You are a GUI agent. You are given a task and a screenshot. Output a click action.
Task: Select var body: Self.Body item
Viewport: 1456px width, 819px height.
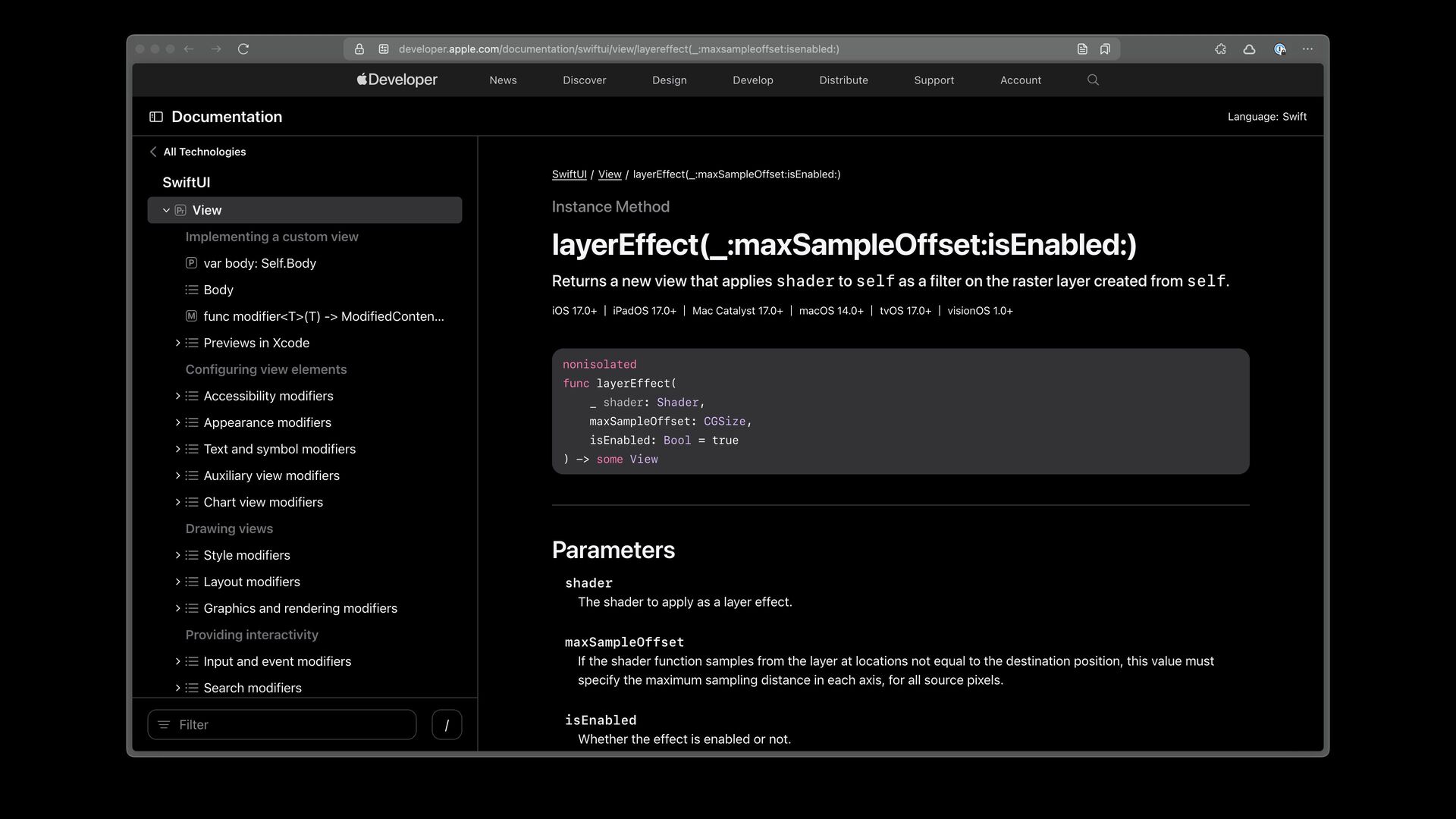(x=259, y=263)
